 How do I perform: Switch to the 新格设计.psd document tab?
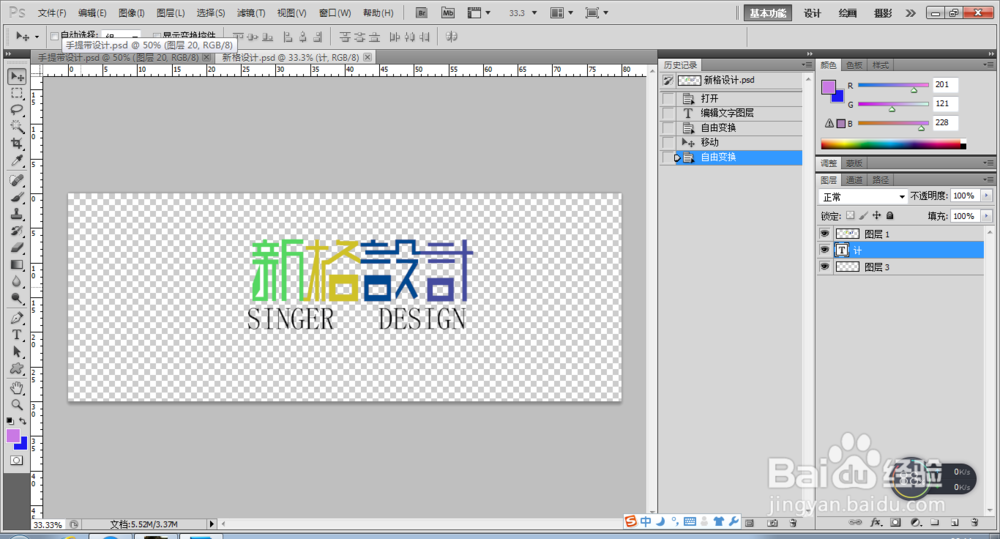tap(297, 57)
